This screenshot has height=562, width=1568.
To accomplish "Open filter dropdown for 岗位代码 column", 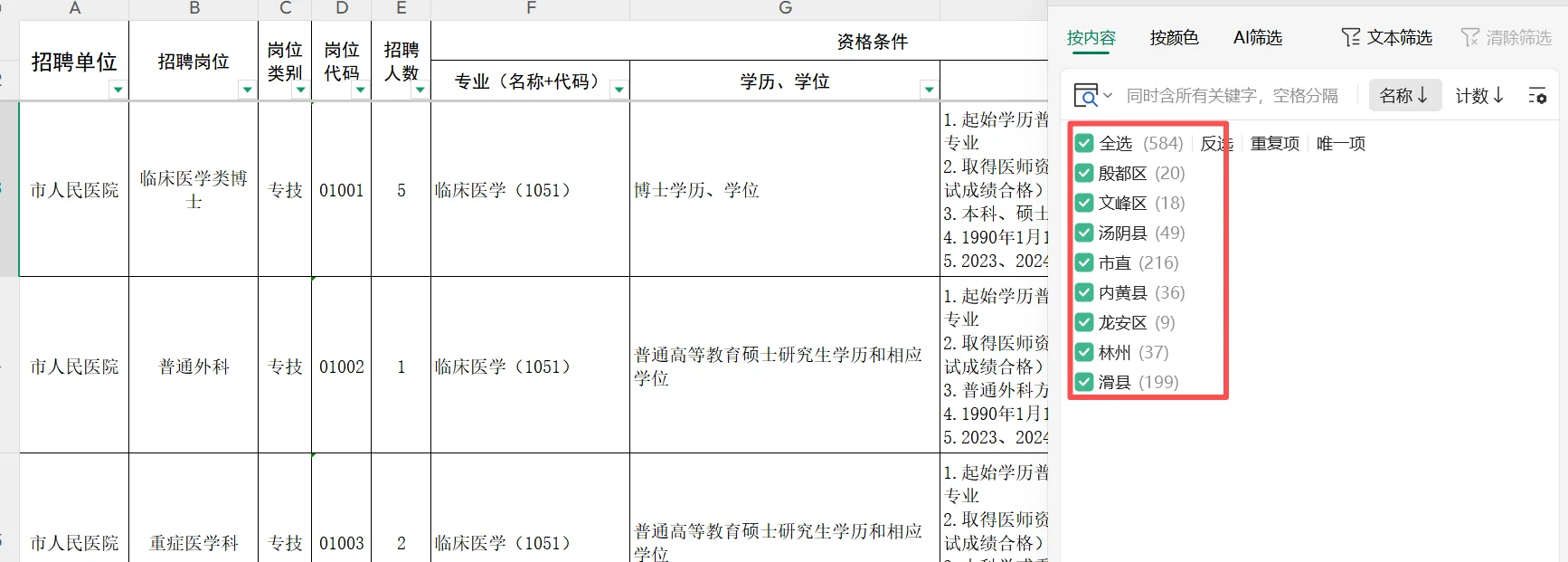I will pyautogui.click(x=361, y=90).
